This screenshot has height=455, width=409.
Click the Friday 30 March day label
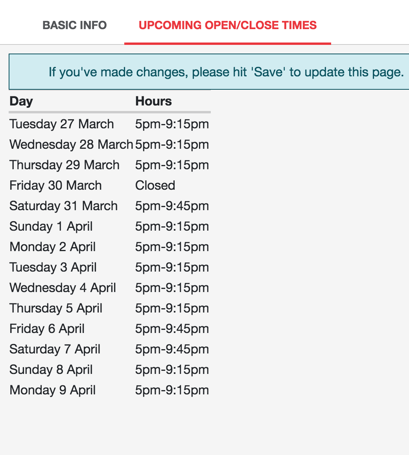pos(55,185)
